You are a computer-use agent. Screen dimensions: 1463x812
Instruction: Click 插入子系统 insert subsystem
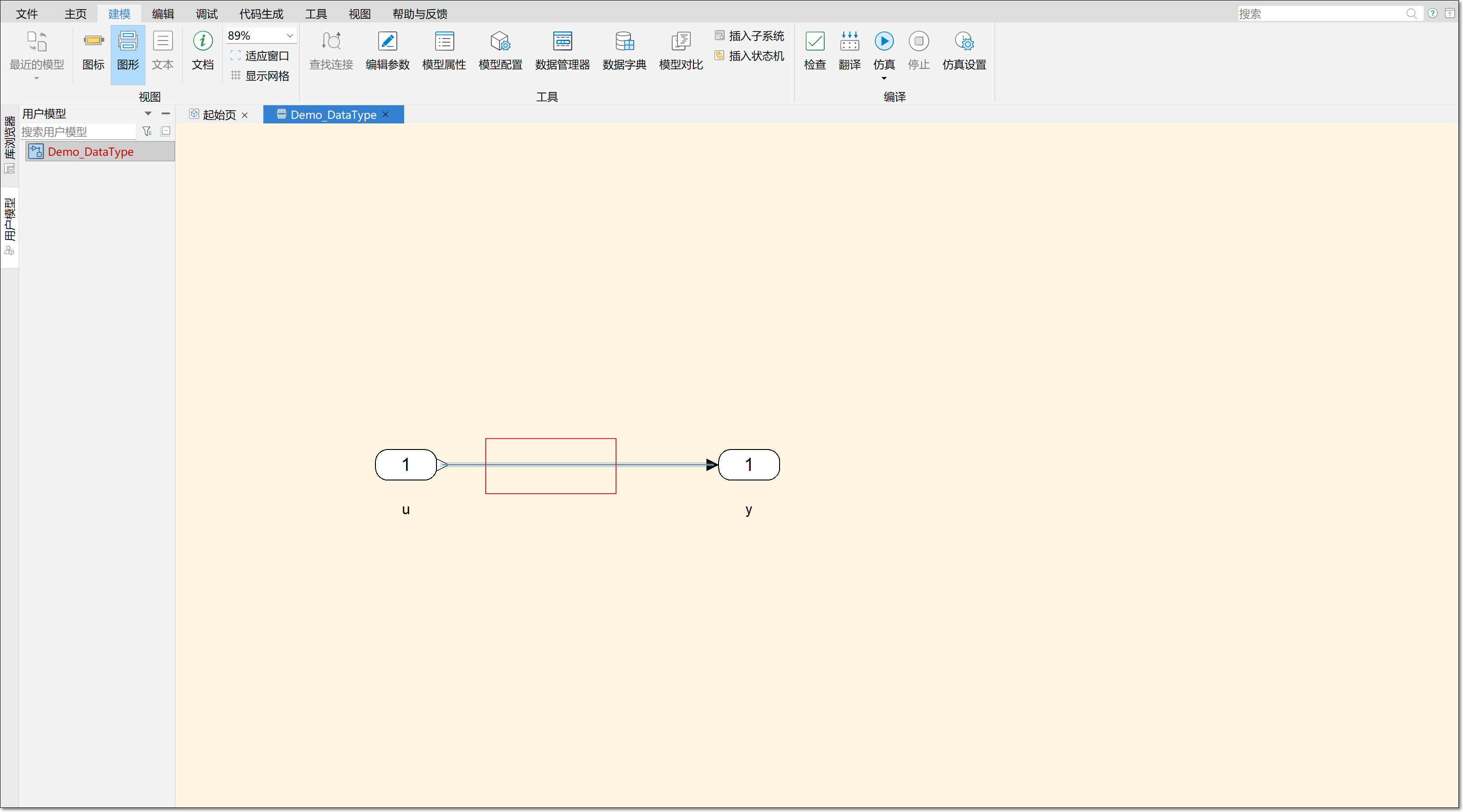coord(749,36)
